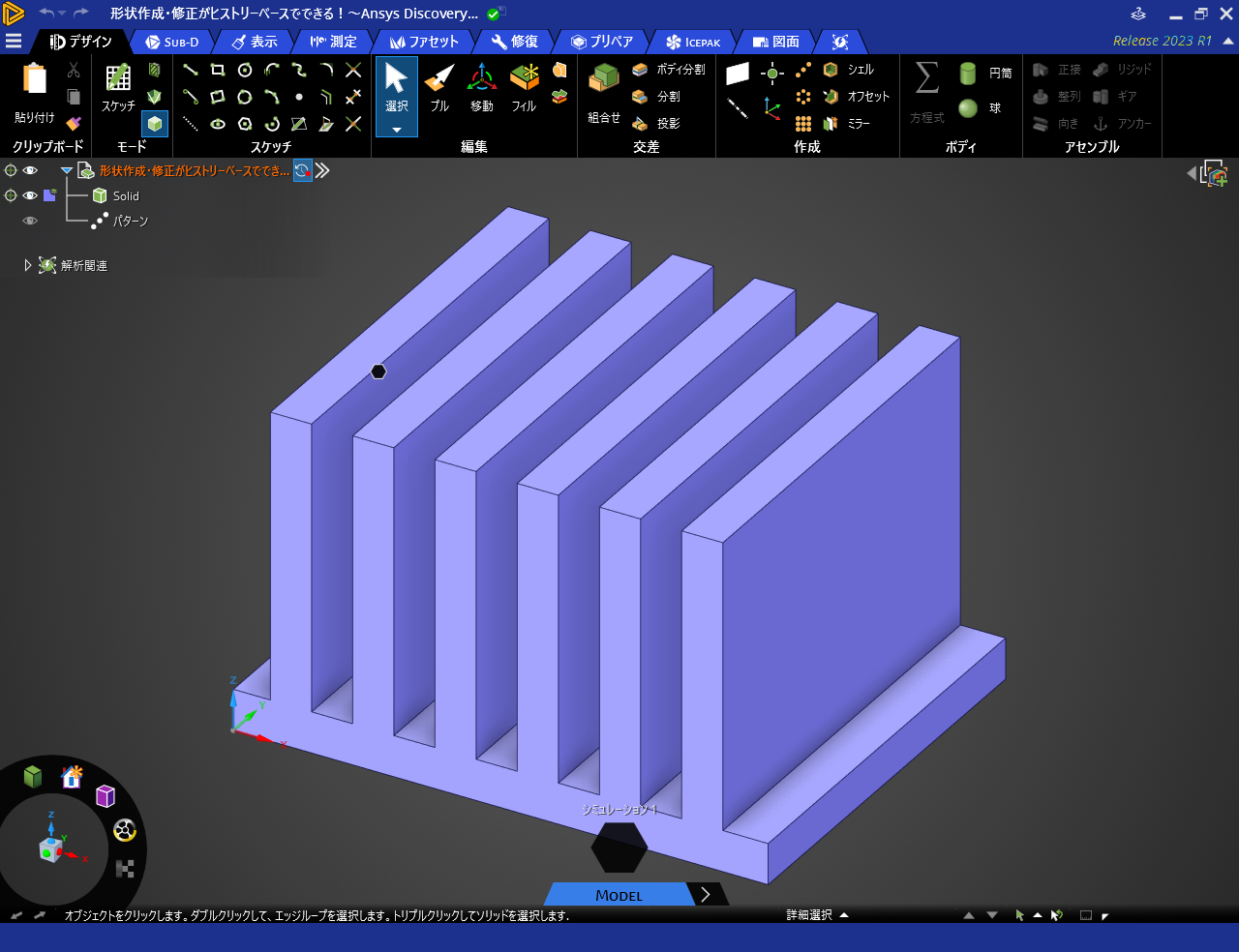Click the ボディ分割 split body tool
This screenshot has height=952, width=1239.
pos(669,70)
